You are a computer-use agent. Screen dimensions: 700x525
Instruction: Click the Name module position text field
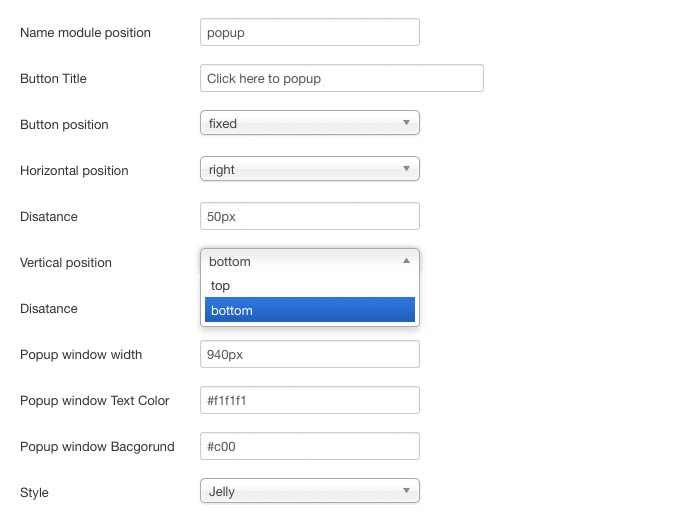point(309,32)
